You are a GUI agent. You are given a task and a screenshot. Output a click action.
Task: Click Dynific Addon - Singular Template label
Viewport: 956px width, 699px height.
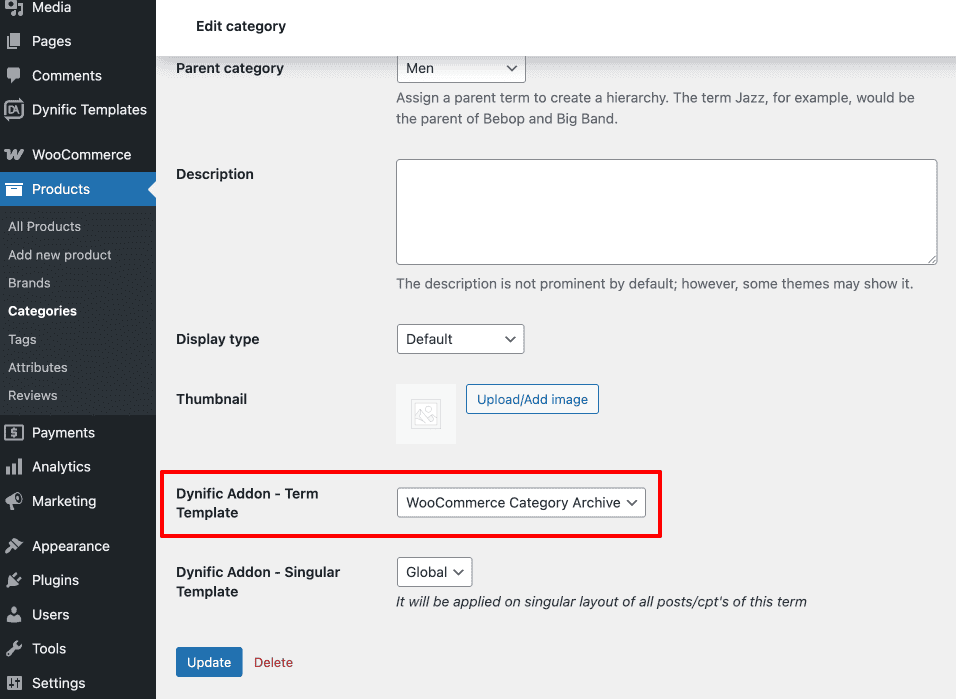coord(258,582)
